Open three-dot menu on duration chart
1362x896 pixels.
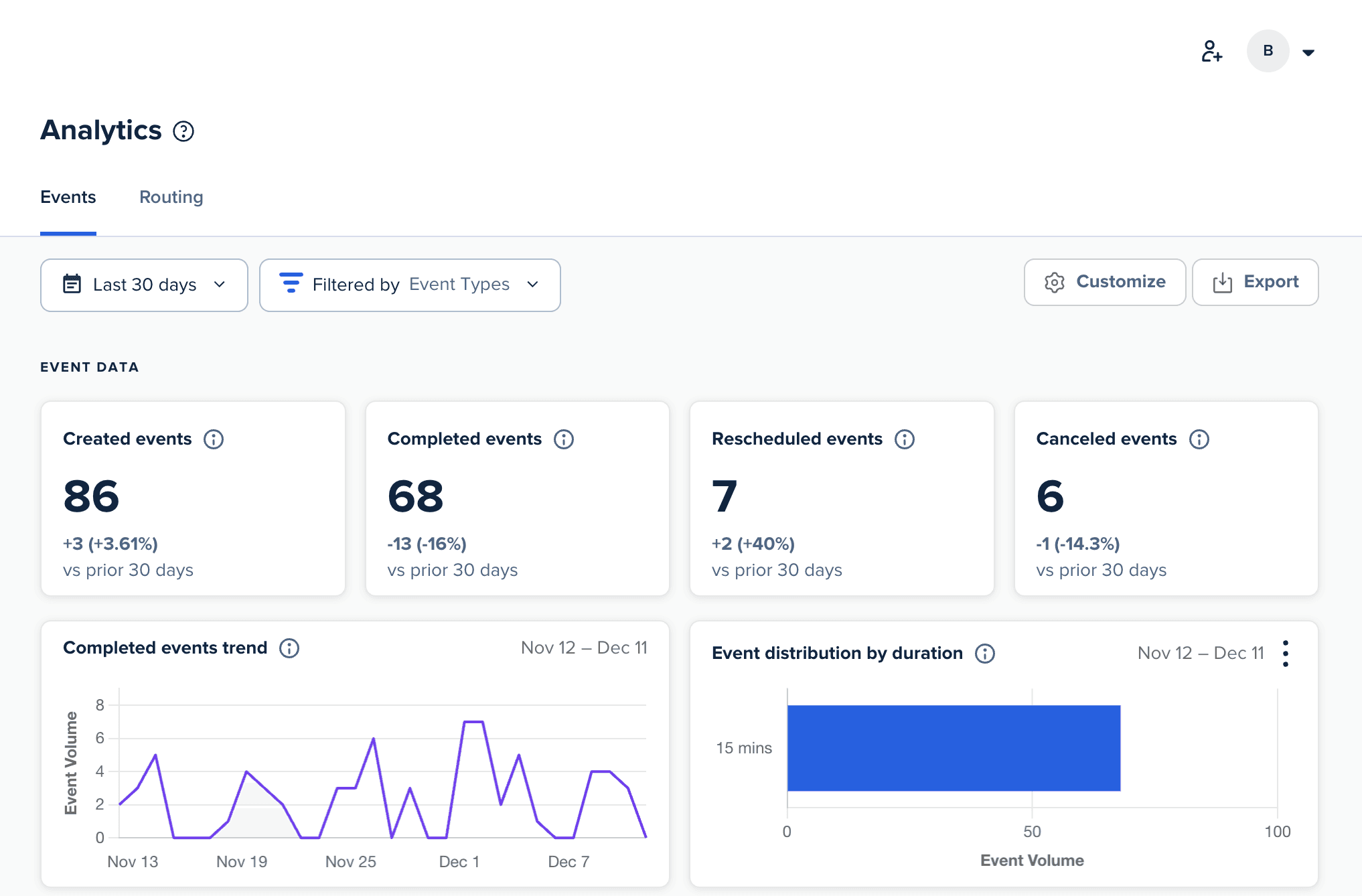[1285, 654]
